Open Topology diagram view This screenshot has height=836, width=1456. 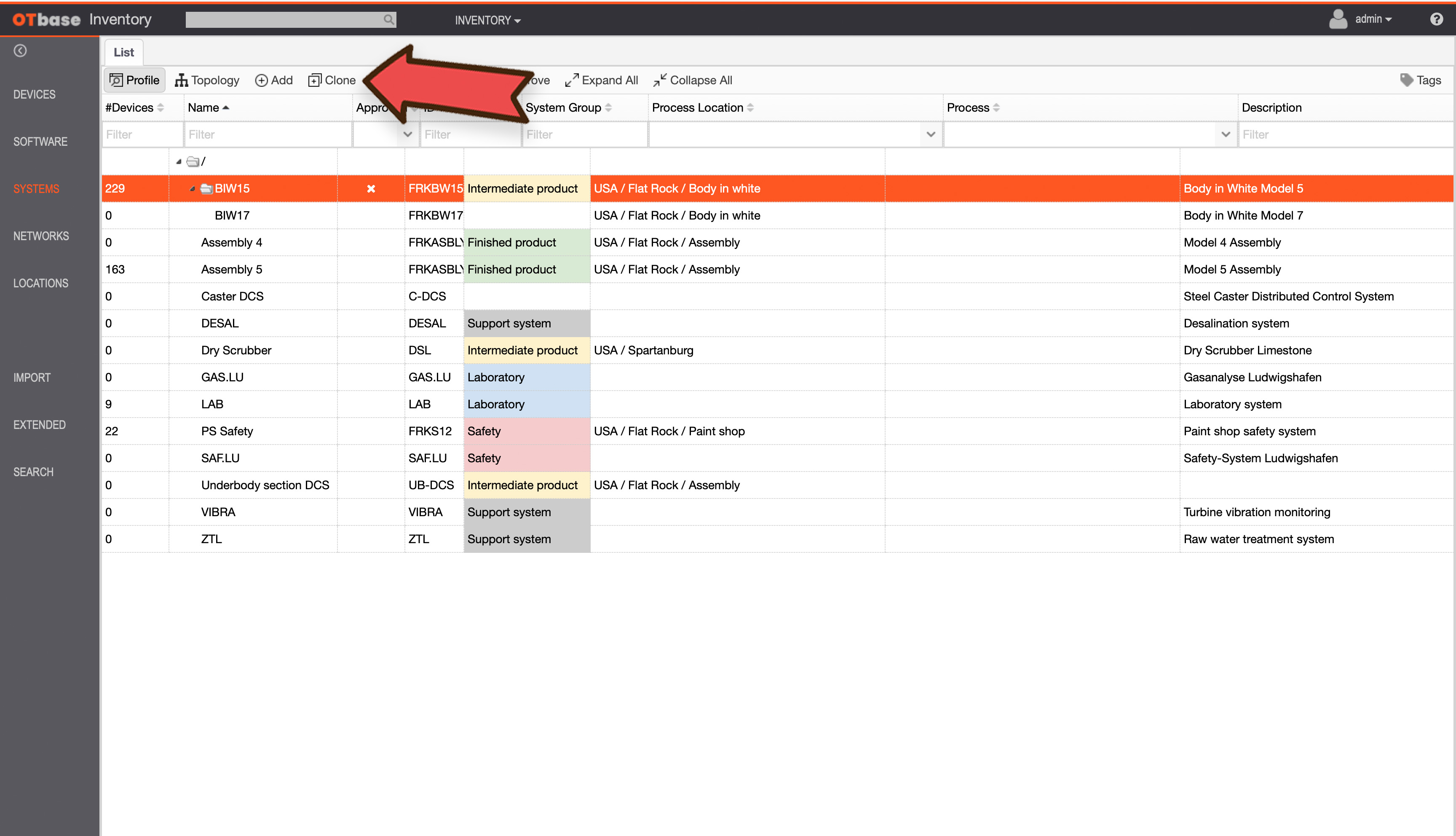206,80
